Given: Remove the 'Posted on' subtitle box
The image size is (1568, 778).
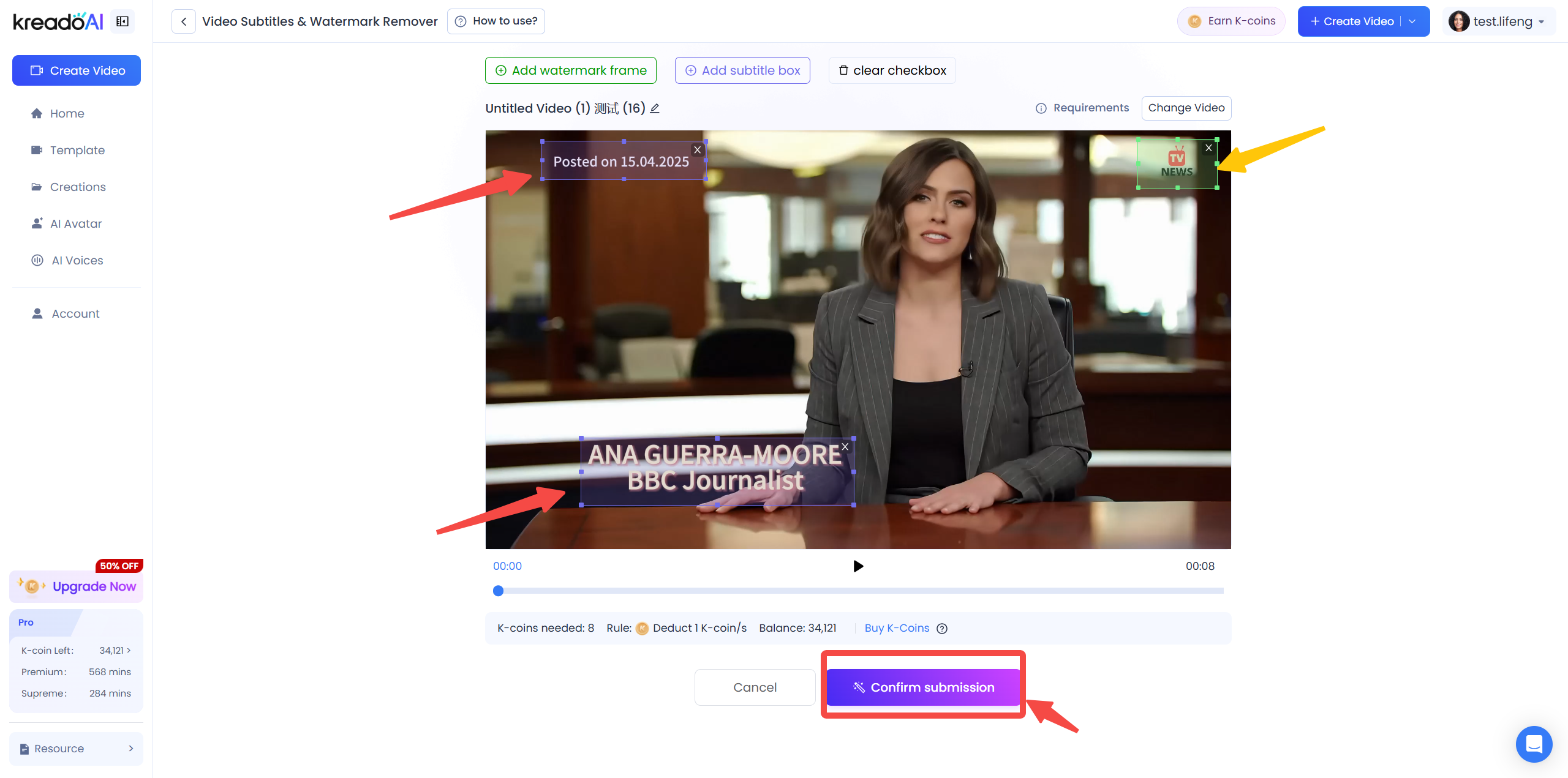Looking at the screenshot, I should point(697,150).
